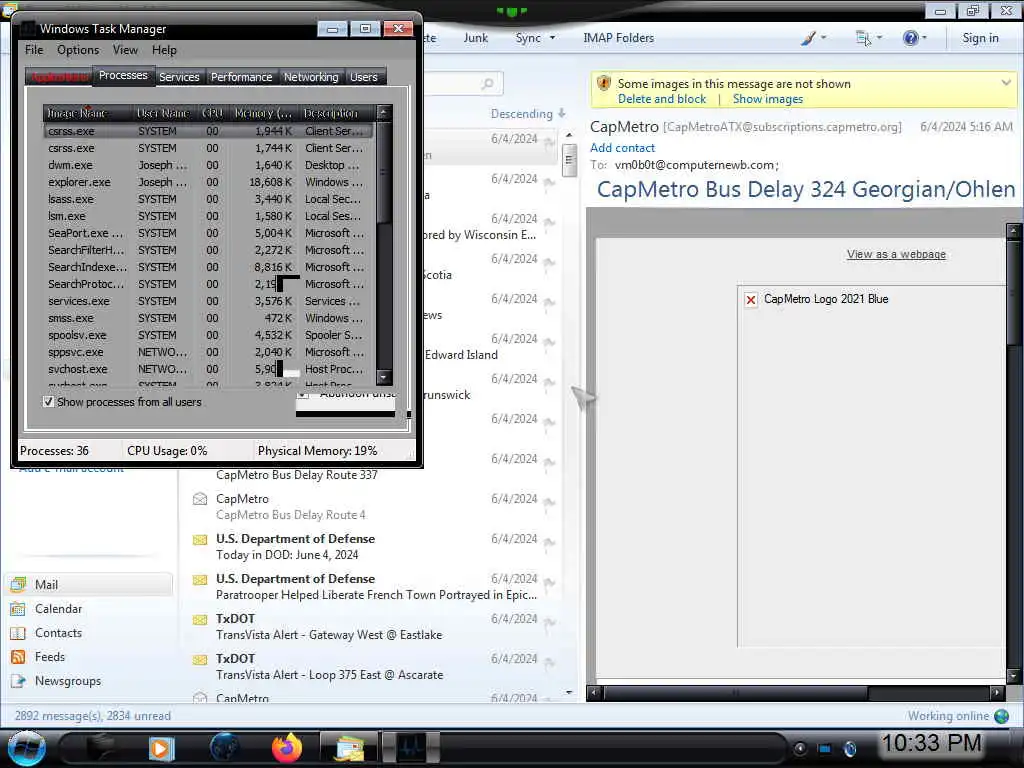The width and height of the screenshot is (1024, 768).
Task: Click the reading pane horizontal scrollbar thumb
Action: [x=735, y=692]
